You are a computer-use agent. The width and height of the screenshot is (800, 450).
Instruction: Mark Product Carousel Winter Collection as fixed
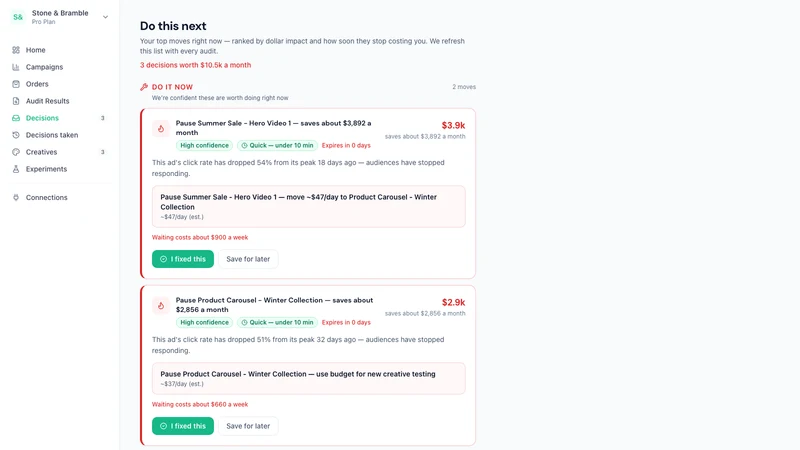pos(183,426)
